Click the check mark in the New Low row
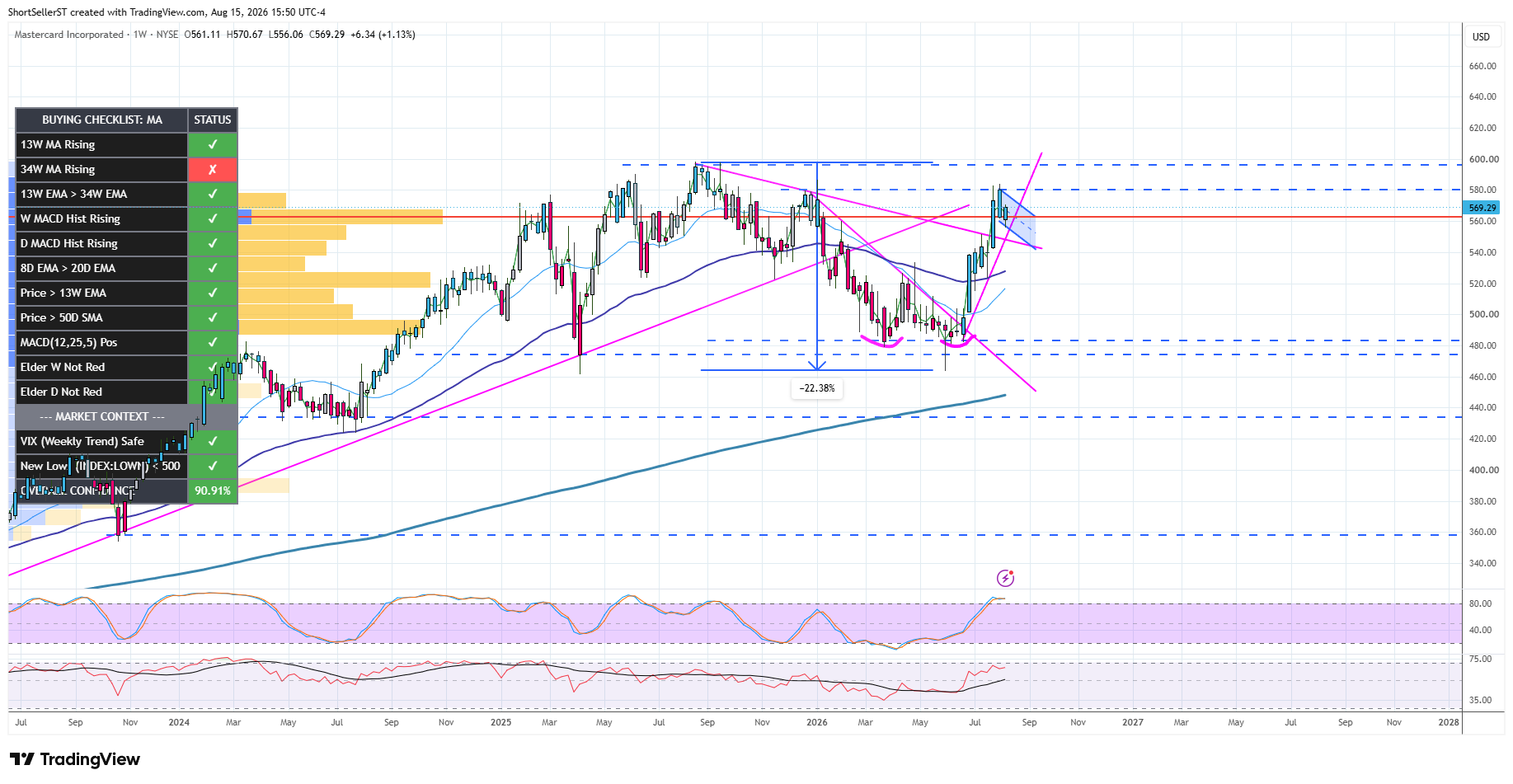The width and height of the screenshot is (1513, 784). tap(213, 466)
